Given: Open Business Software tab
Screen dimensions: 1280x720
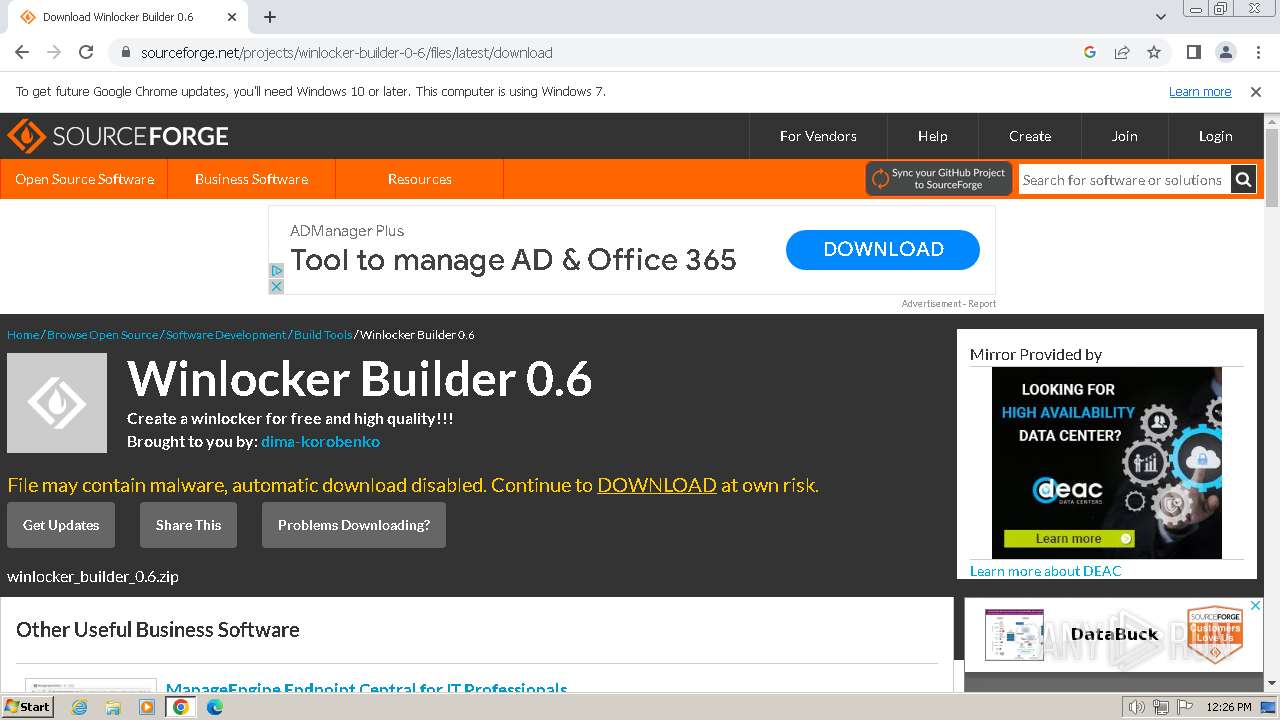Looking at the screenshot, I should (x=251, y=179).
